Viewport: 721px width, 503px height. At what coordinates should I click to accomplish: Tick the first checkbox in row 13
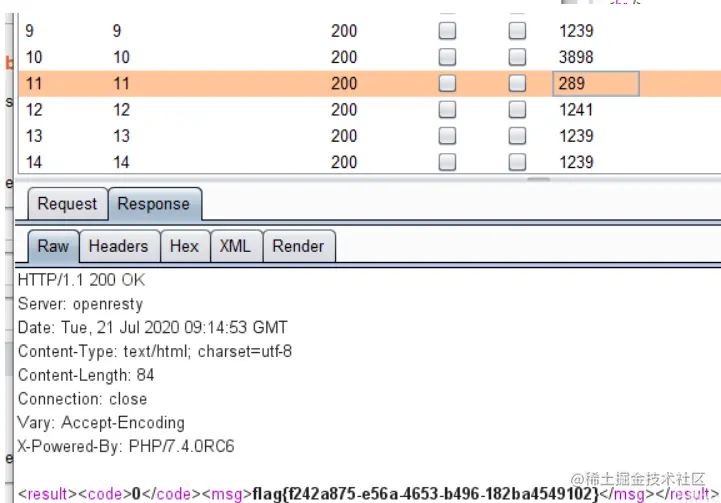pyautogui.click(x=447, y=136)
